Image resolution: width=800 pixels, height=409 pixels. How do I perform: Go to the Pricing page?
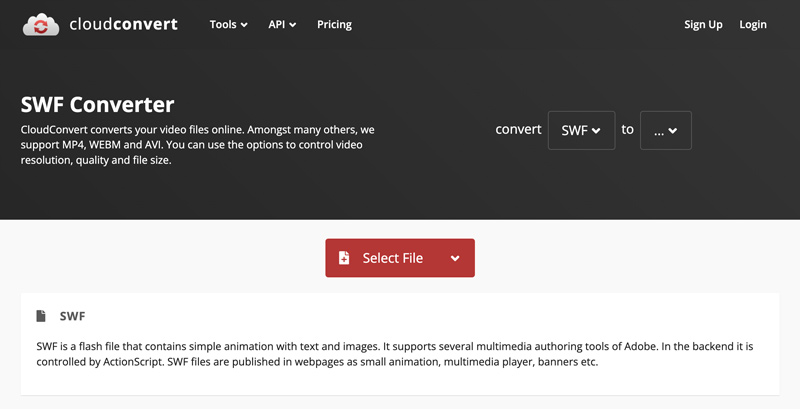tap(334, 24)
